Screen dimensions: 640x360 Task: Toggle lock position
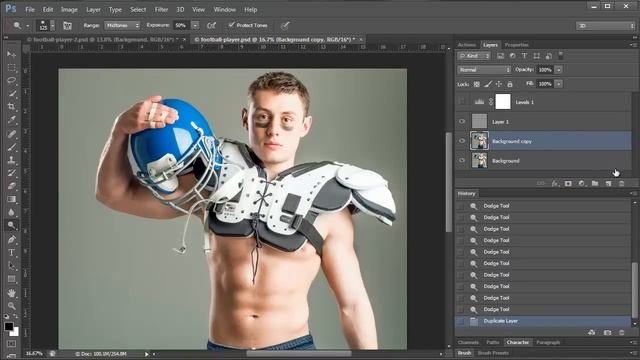point(499,84)
